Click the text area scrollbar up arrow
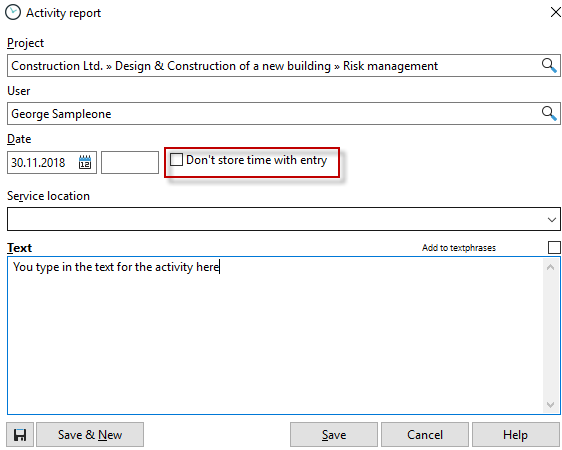 (x=551, y=267)
